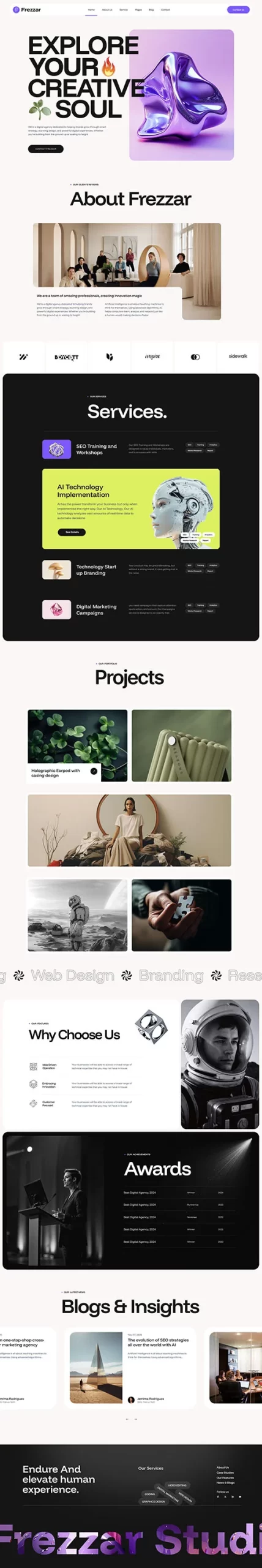Click the black Contact Frezzar hero button
Image resolution: width=262 pixels, height=1568 pixels.
tap(46, 149)
